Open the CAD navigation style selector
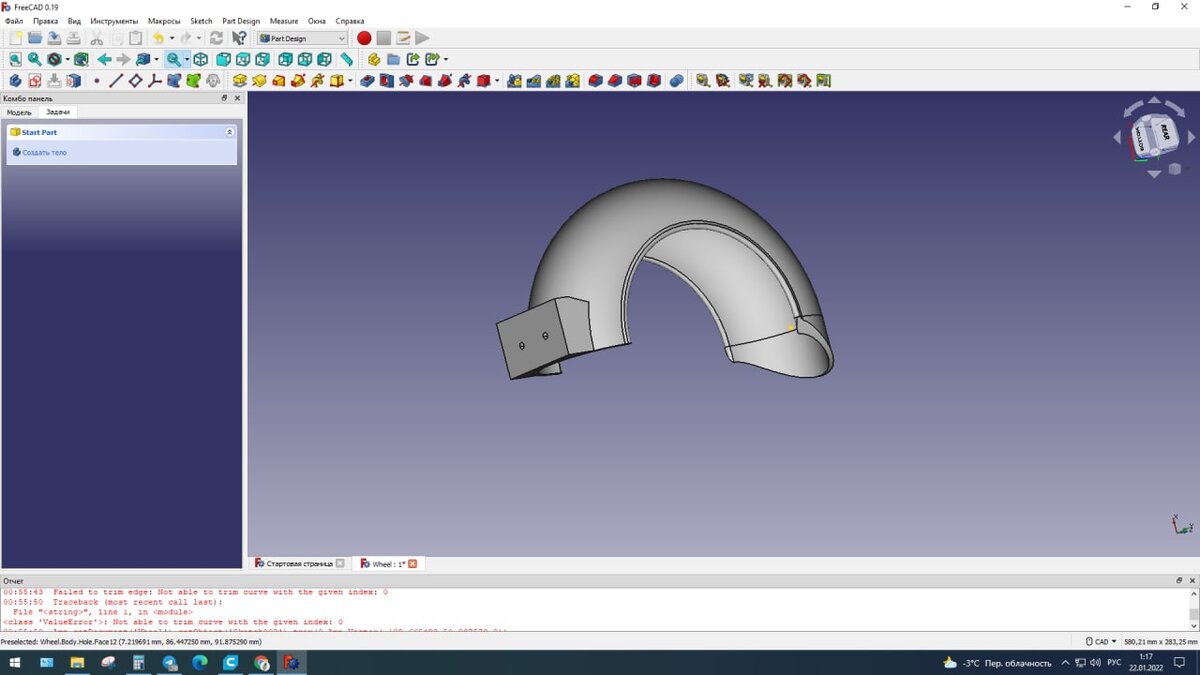The width and height of the screenshot is (1200, 675). coord(1101,642)
